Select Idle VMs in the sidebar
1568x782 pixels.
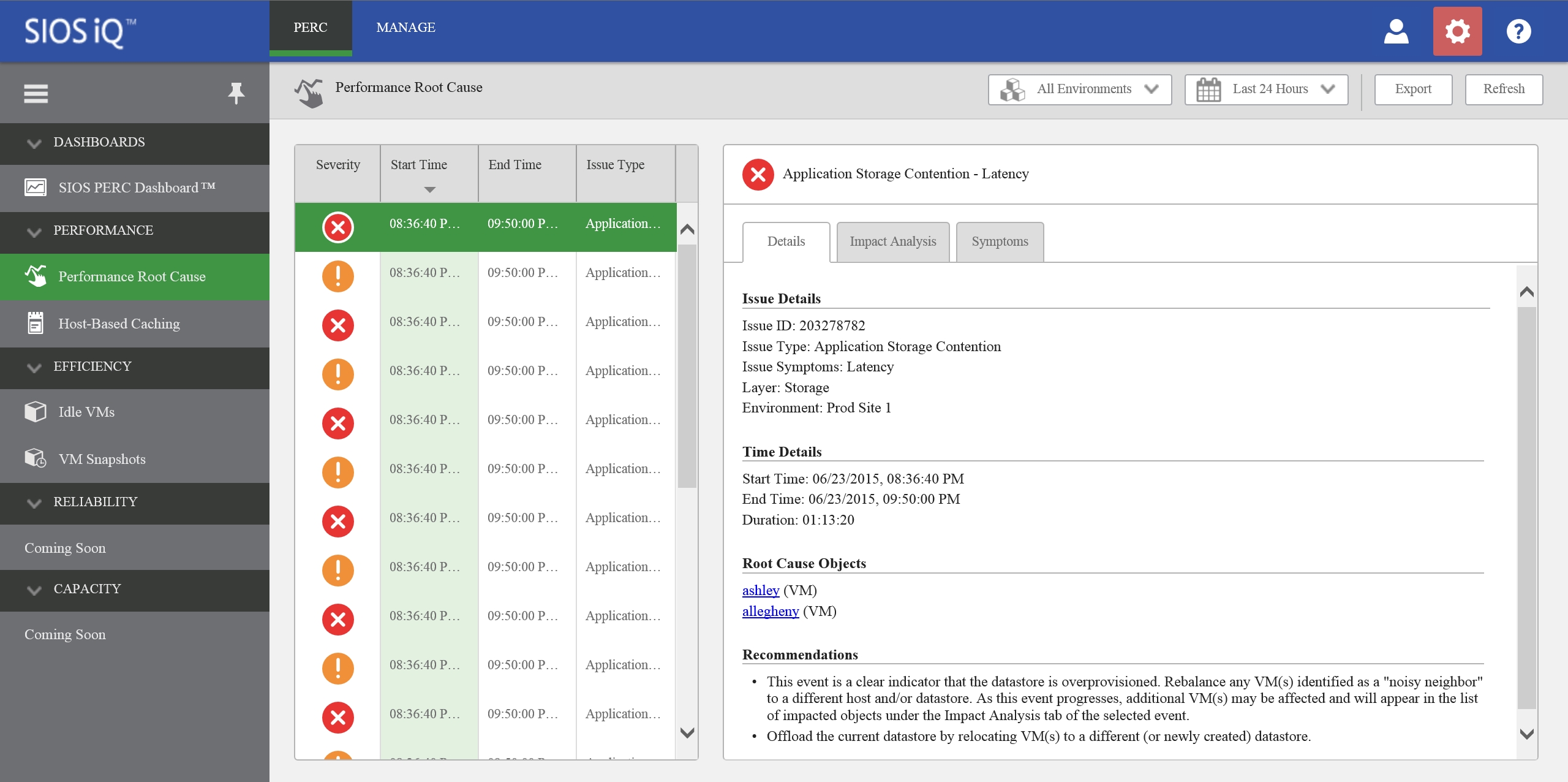[x=135, y=412]
